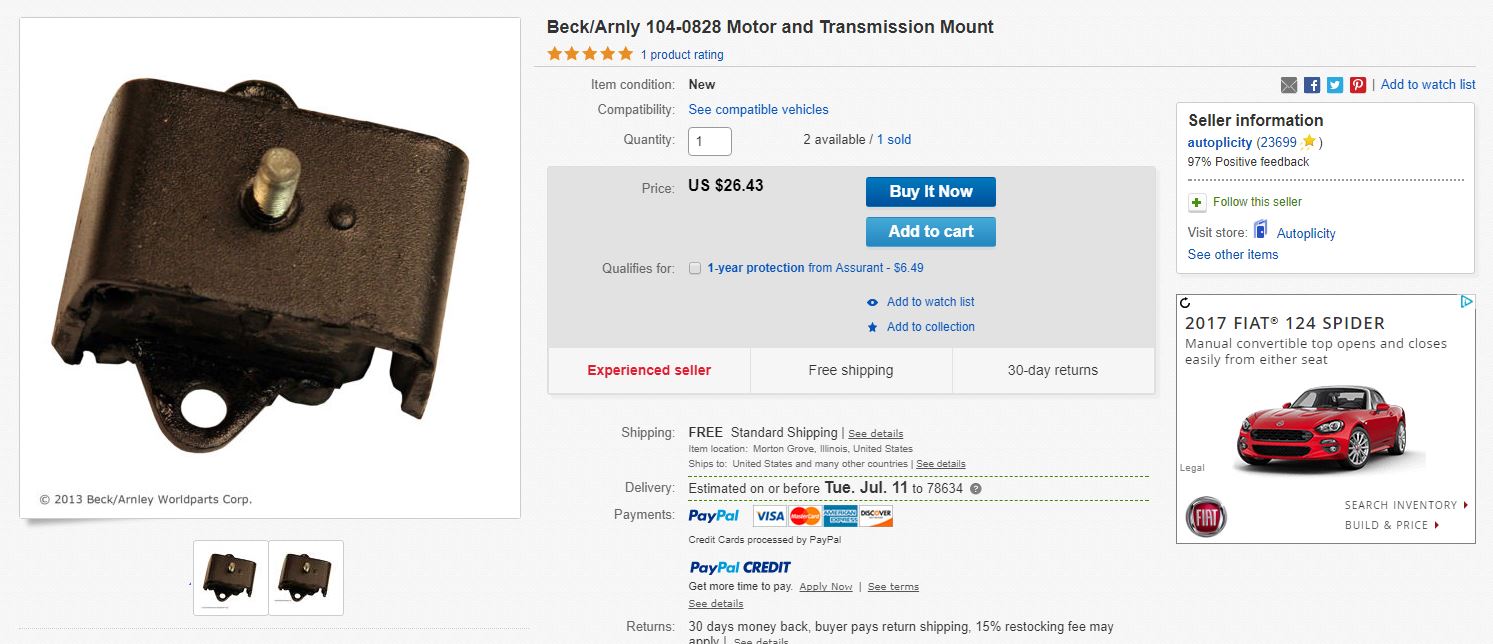The width and height of the screenshot is (1493, 644).
Task: Open 1 product rating link
Action: point(682,55)
